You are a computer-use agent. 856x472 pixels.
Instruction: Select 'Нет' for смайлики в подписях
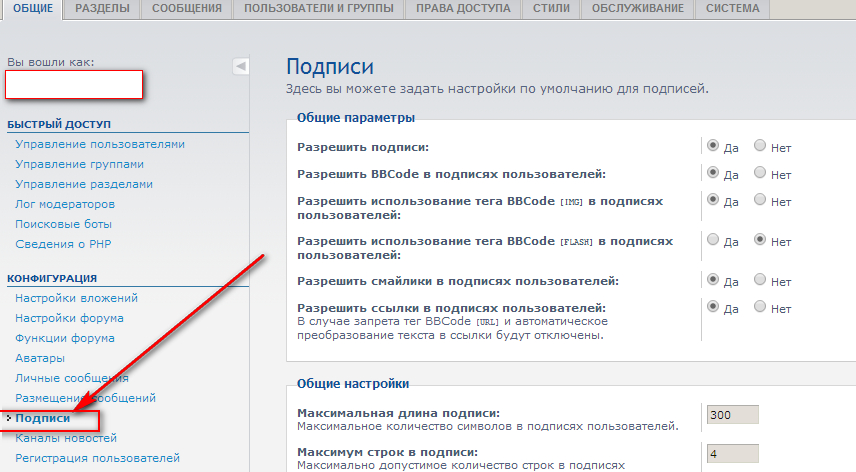[x=760, y=280]
